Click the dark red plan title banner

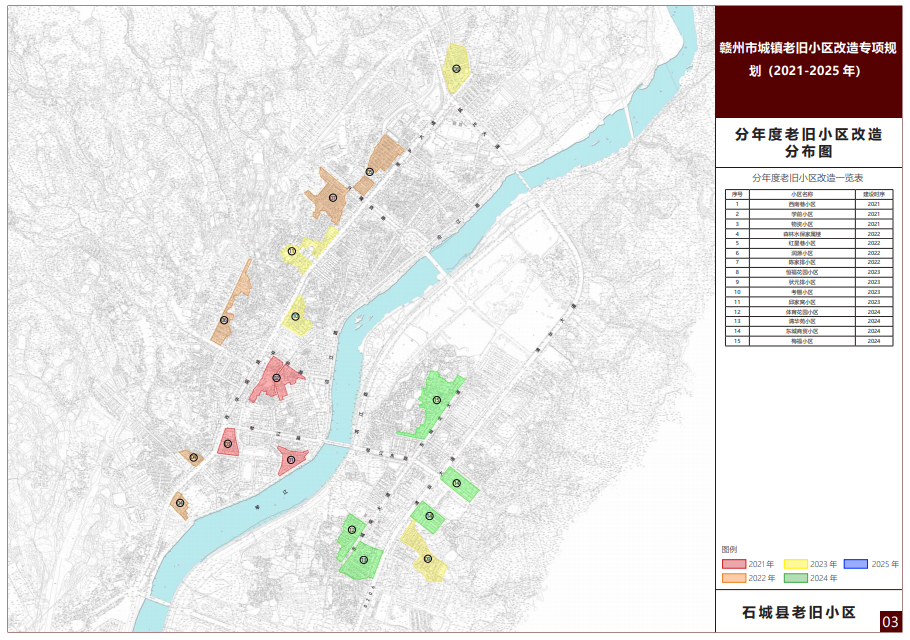[808, 62]
